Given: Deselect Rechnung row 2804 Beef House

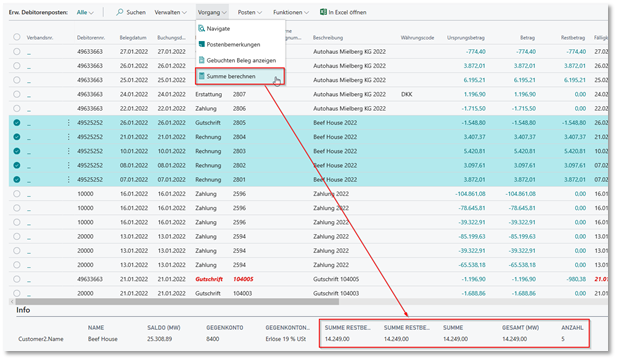Looking at the screenshot, I should [17, 137].
